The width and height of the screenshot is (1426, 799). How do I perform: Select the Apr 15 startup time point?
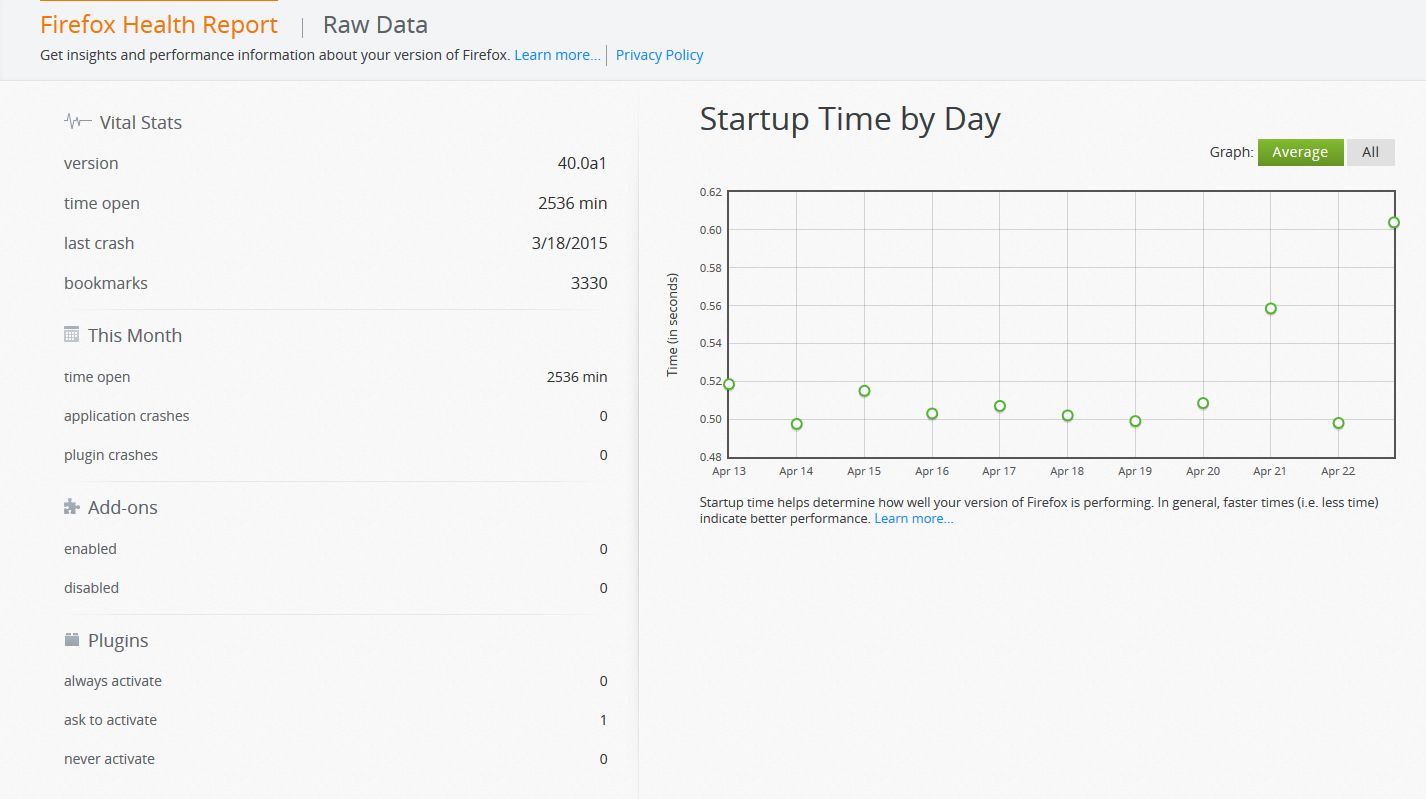point(864,391)
